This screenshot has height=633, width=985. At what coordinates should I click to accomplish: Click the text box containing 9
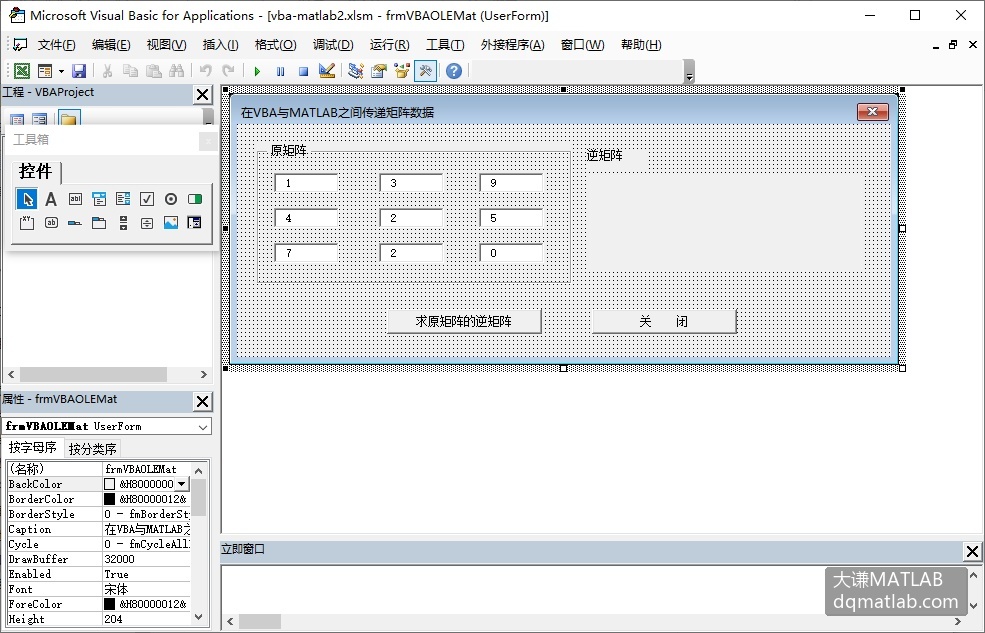point(511,183)
